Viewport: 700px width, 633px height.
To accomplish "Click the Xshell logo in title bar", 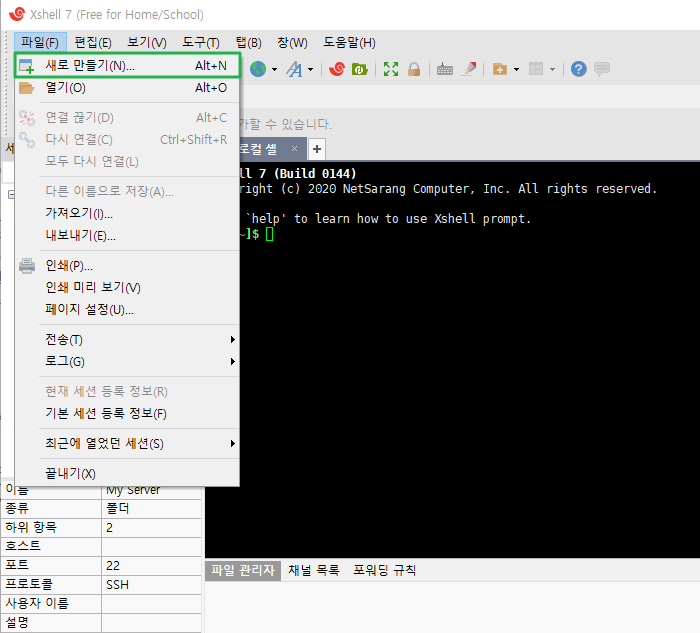I will click(17, 14).
